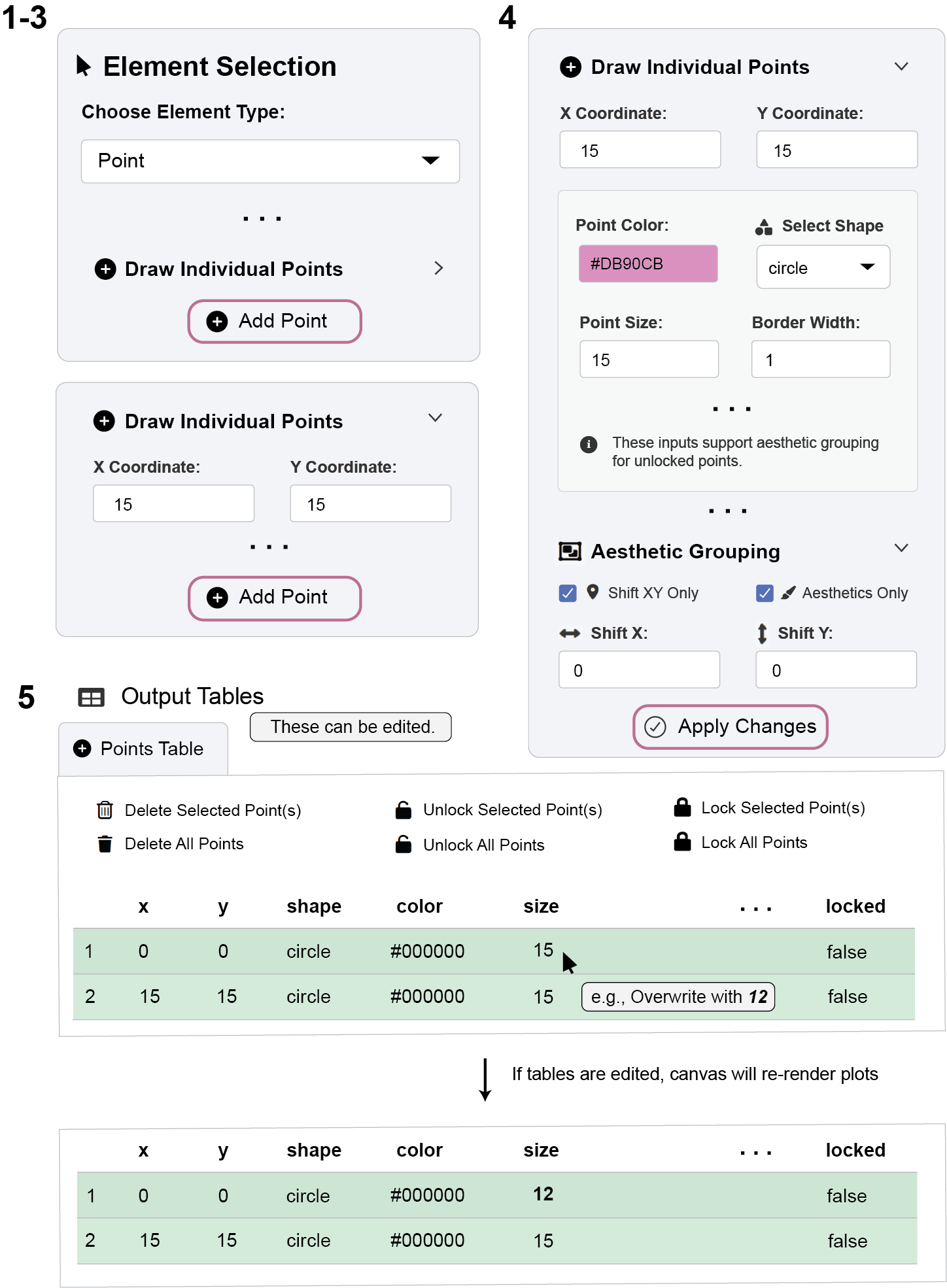This screenshot has width=947, height=1288.
Task: Expand Draw Individual Points with the right chevron
Action: point(438,268)
